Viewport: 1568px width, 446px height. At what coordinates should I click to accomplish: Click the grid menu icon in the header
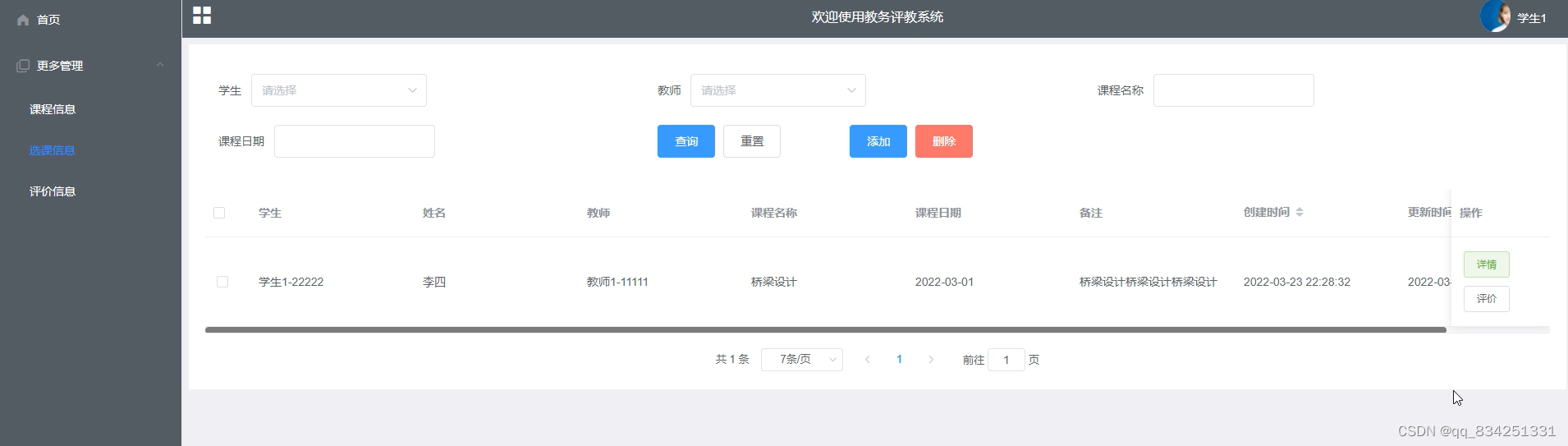[202, 16]
